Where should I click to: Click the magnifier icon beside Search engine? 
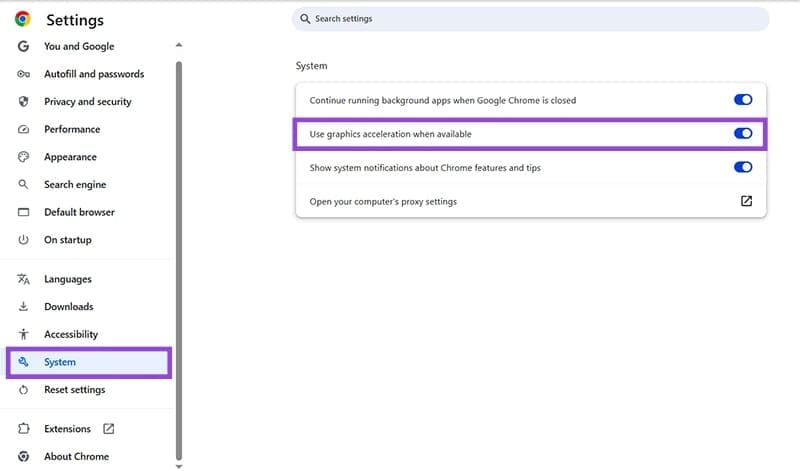click(23, 185)
